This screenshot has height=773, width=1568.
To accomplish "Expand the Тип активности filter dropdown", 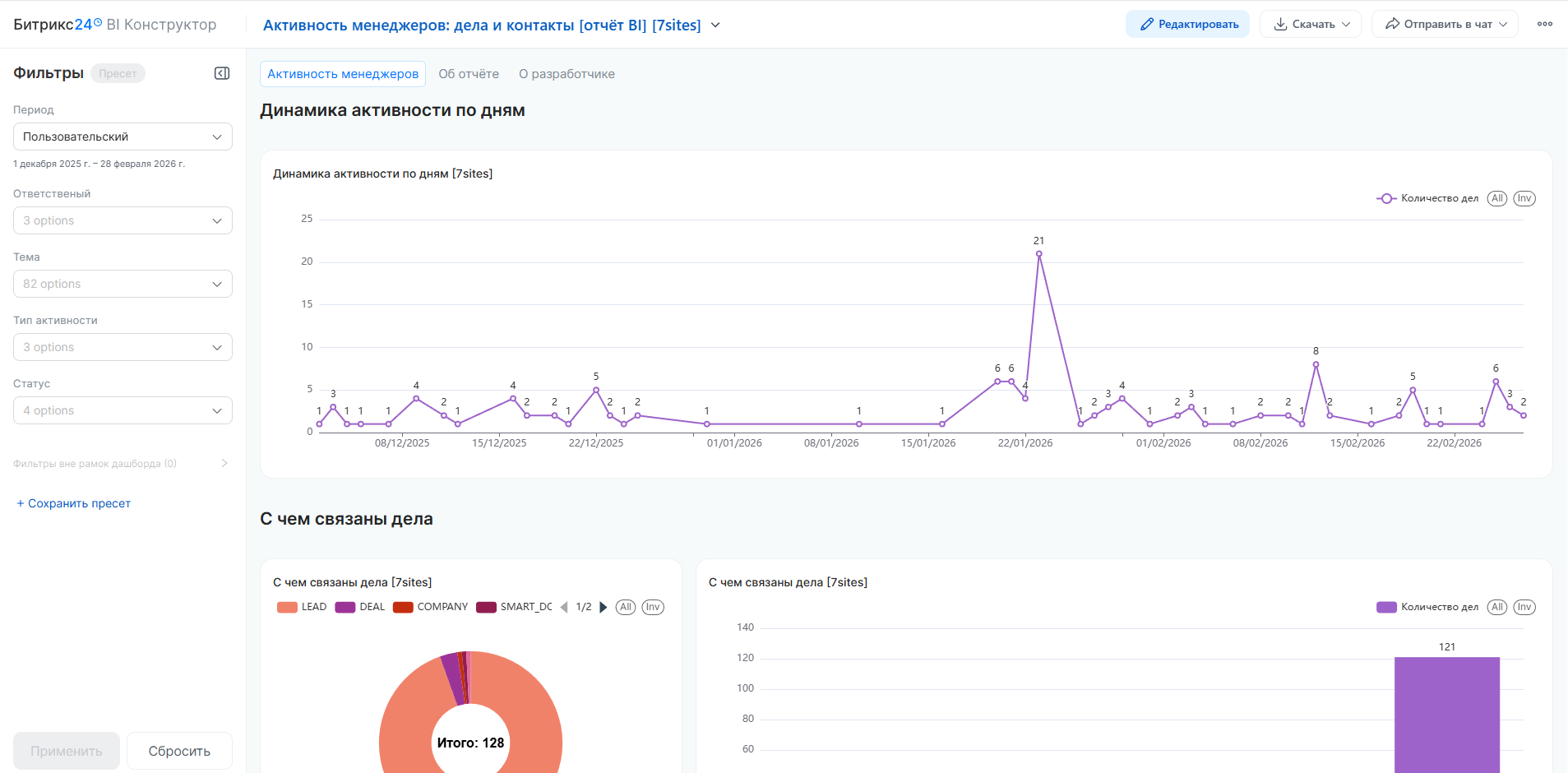I will pos(123,347).
